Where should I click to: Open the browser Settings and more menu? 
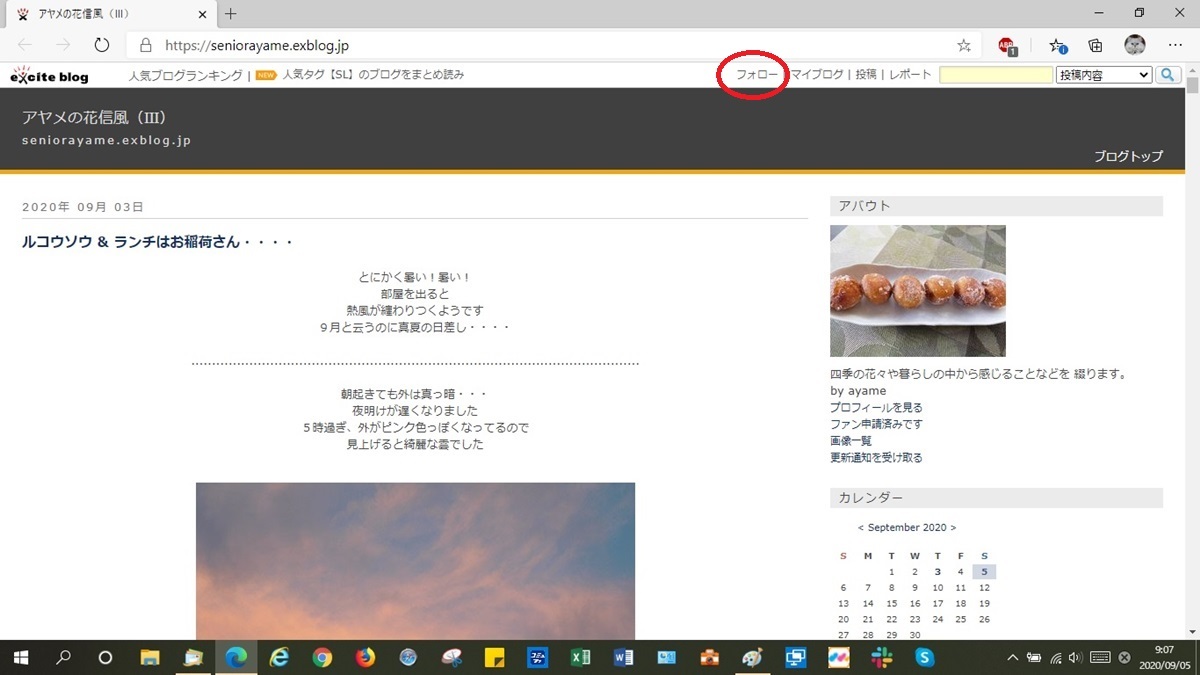1175,45
